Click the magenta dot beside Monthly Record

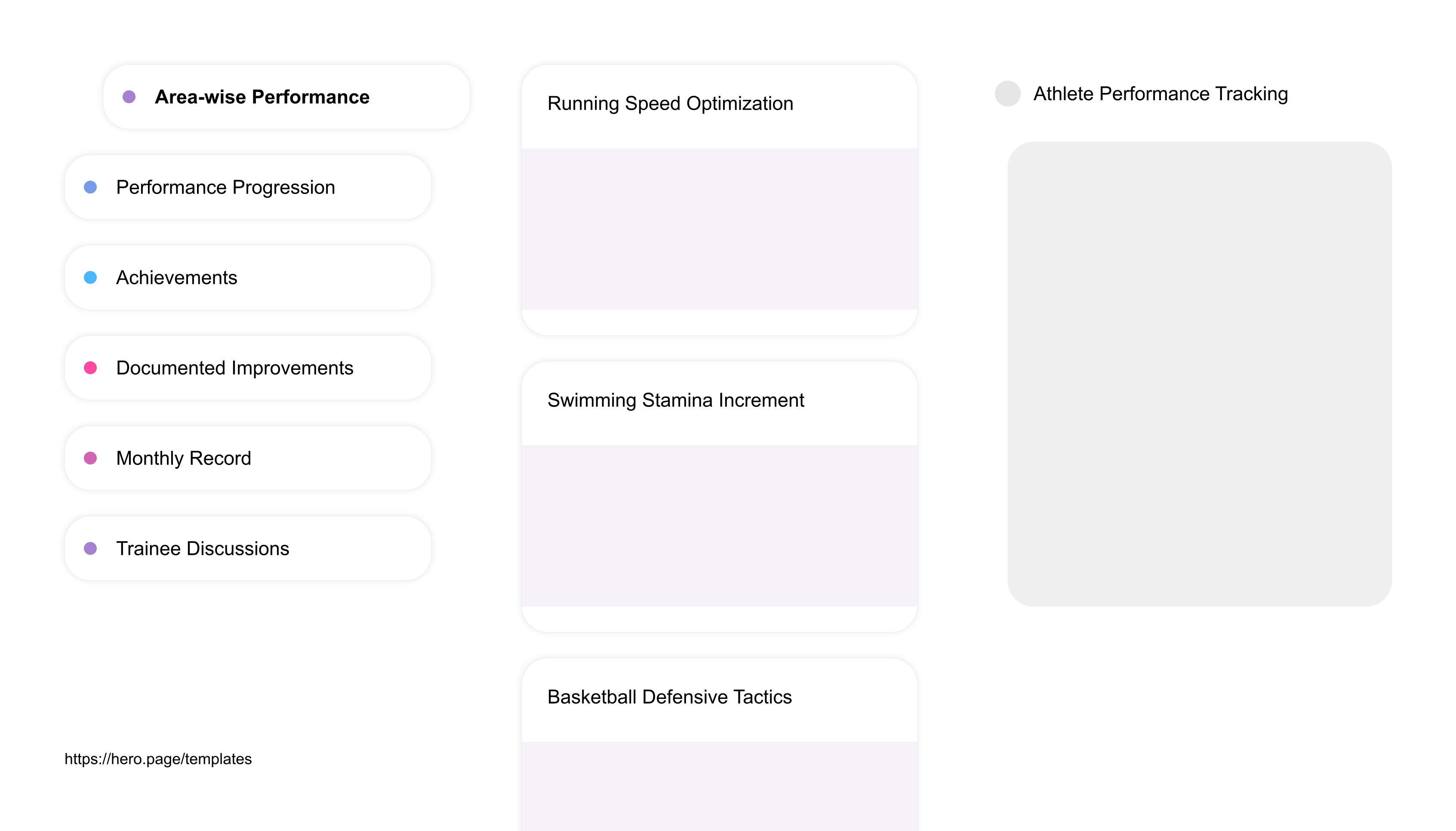tap(90, 459)
